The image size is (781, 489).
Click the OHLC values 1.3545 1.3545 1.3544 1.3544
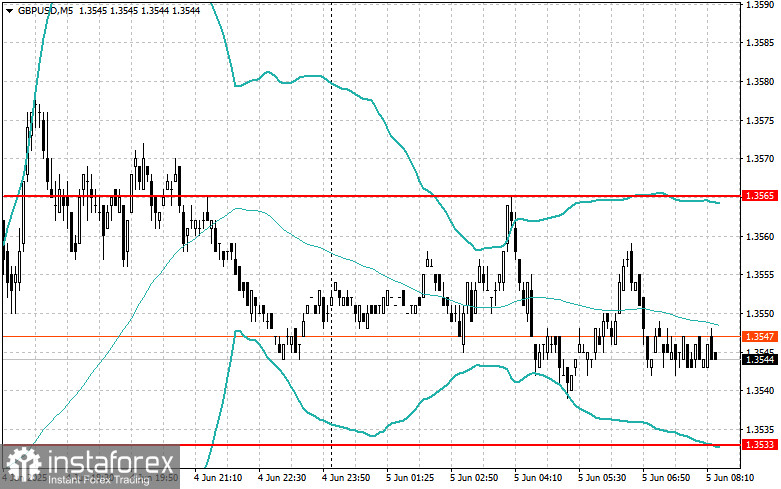(139, 10)
